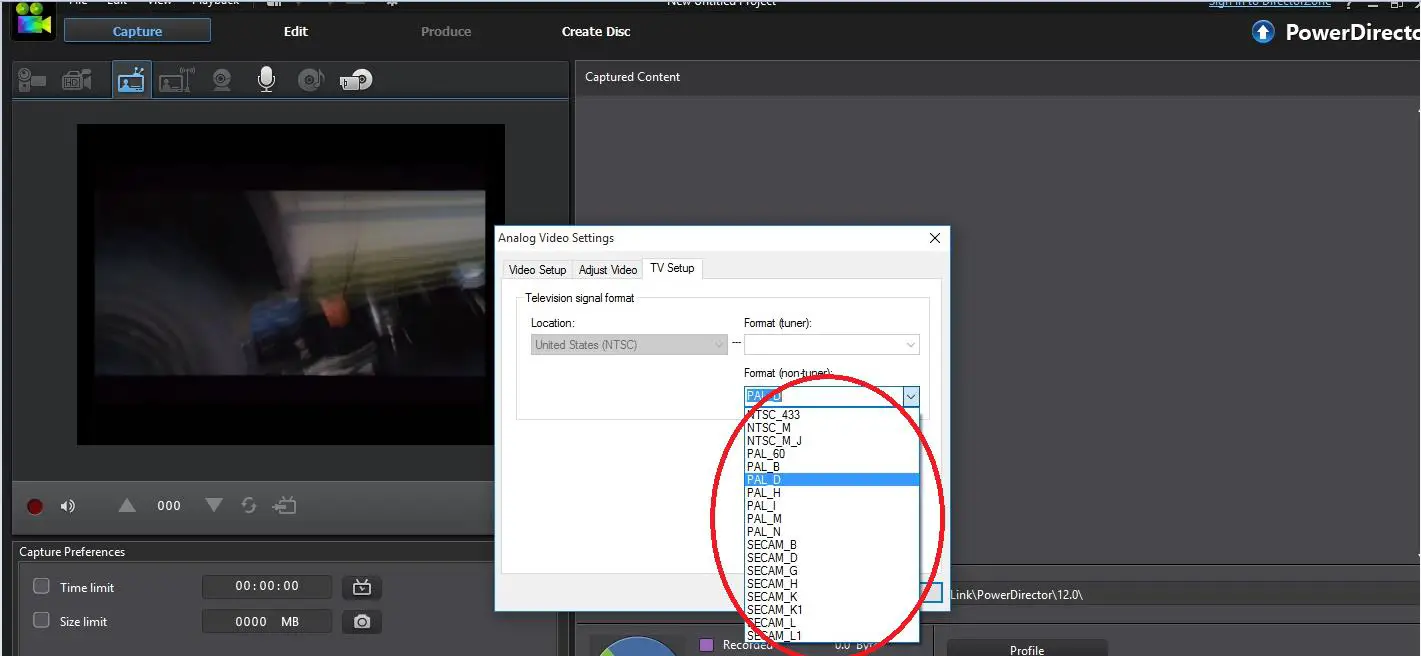
Task: Switch to the Video Setup tab
Action: [x=537, y=268]
